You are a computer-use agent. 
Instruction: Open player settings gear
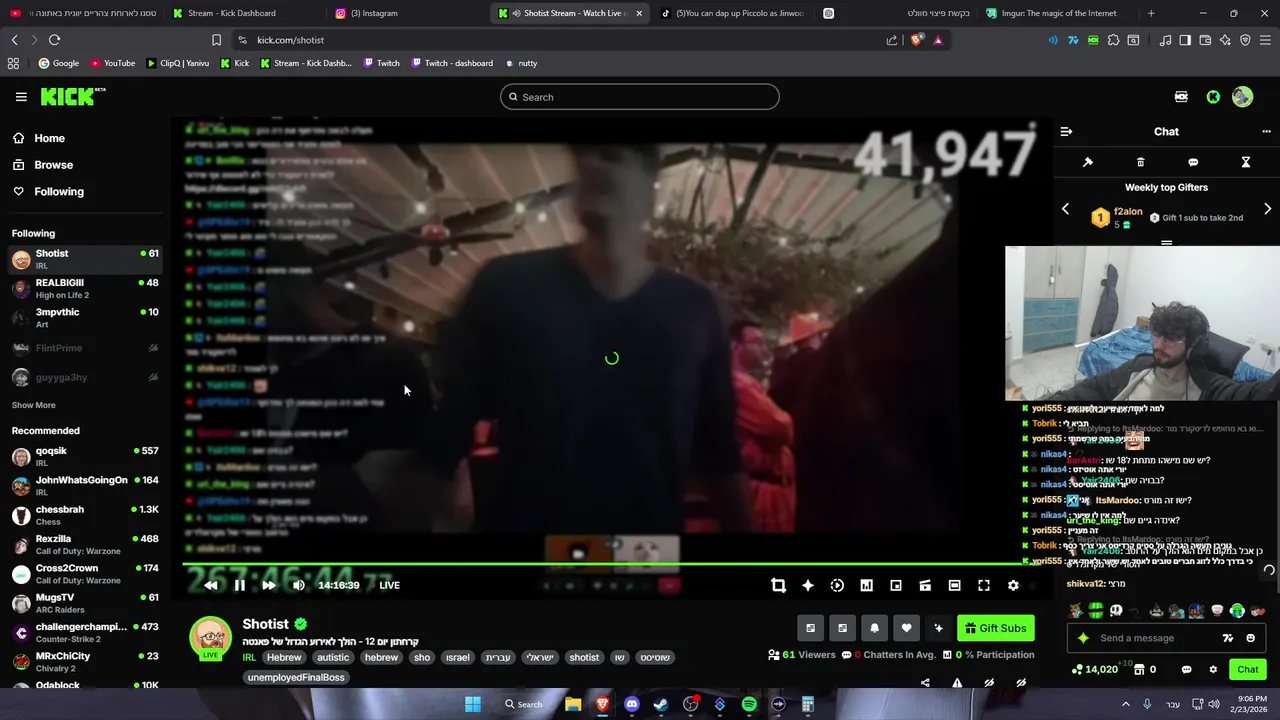pyautogui.click(x=1013, y=585)
